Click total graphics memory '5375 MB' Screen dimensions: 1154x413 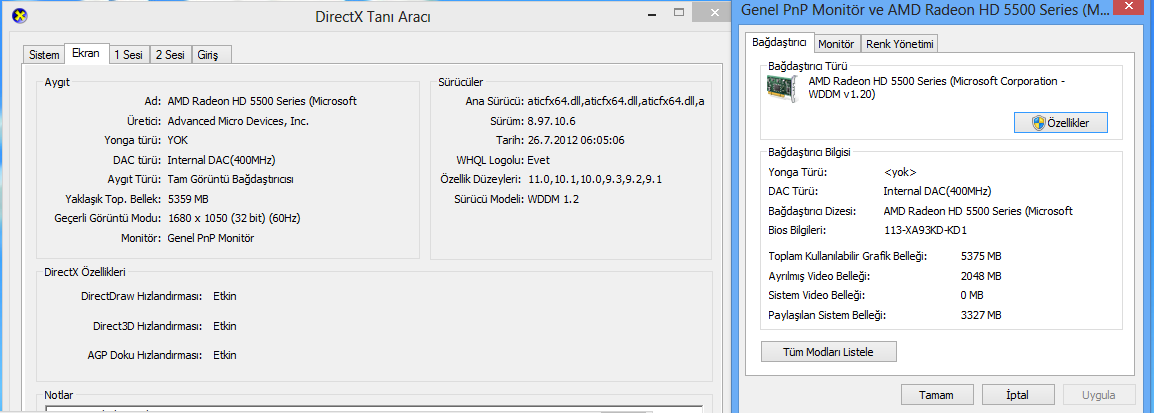981,256
